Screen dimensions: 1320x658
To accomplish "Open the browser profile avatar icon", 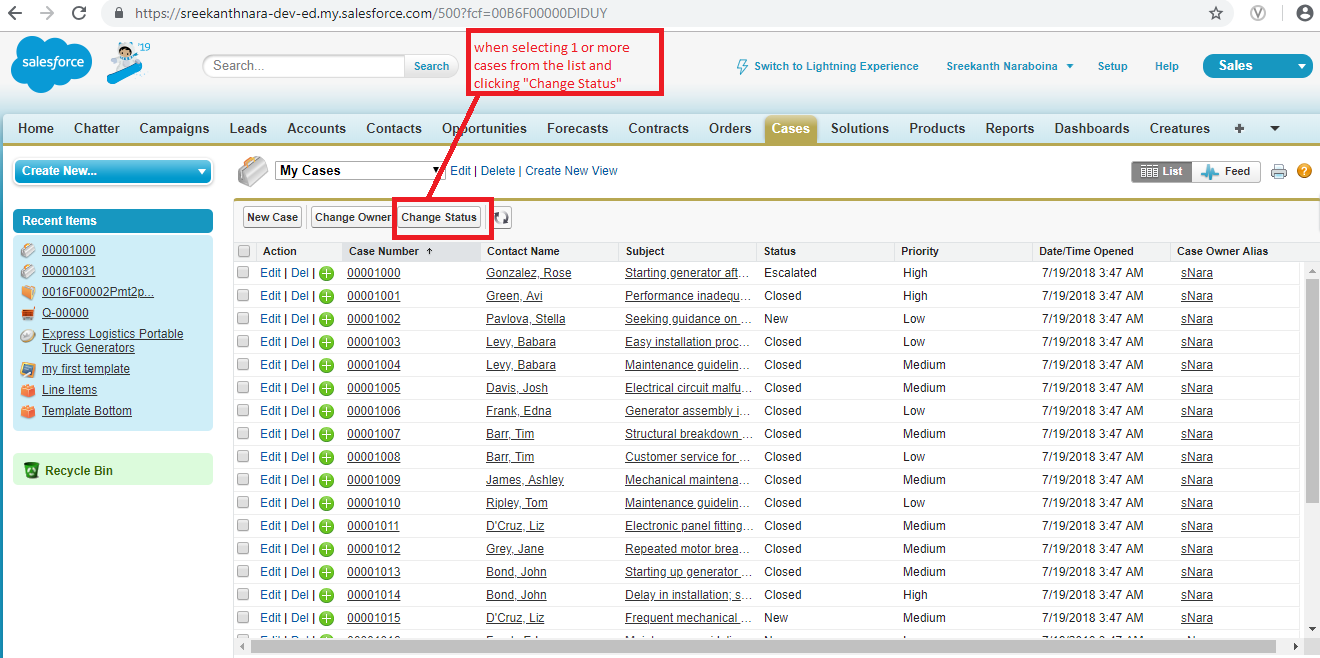I will click(1304, 13).
